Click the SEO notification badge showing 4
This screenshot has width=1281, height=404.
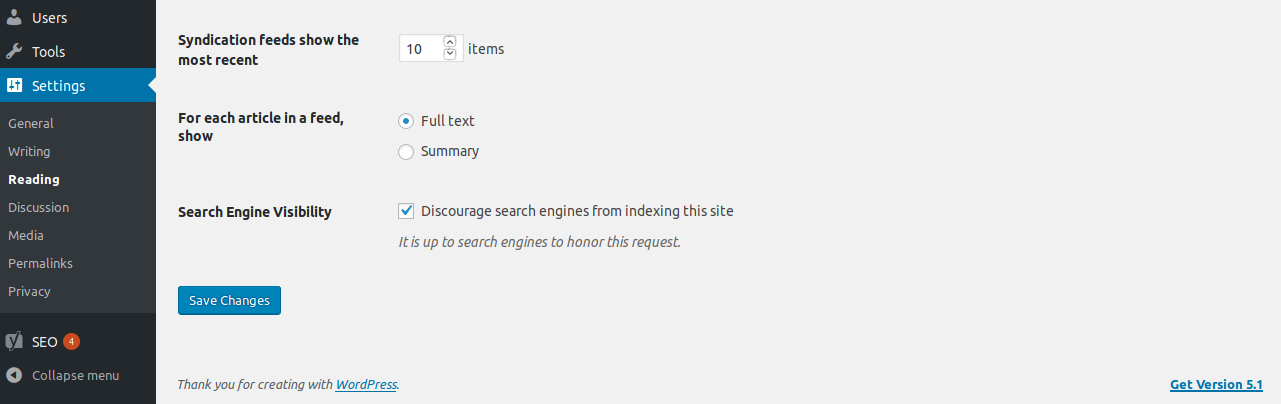click(71, 341)
